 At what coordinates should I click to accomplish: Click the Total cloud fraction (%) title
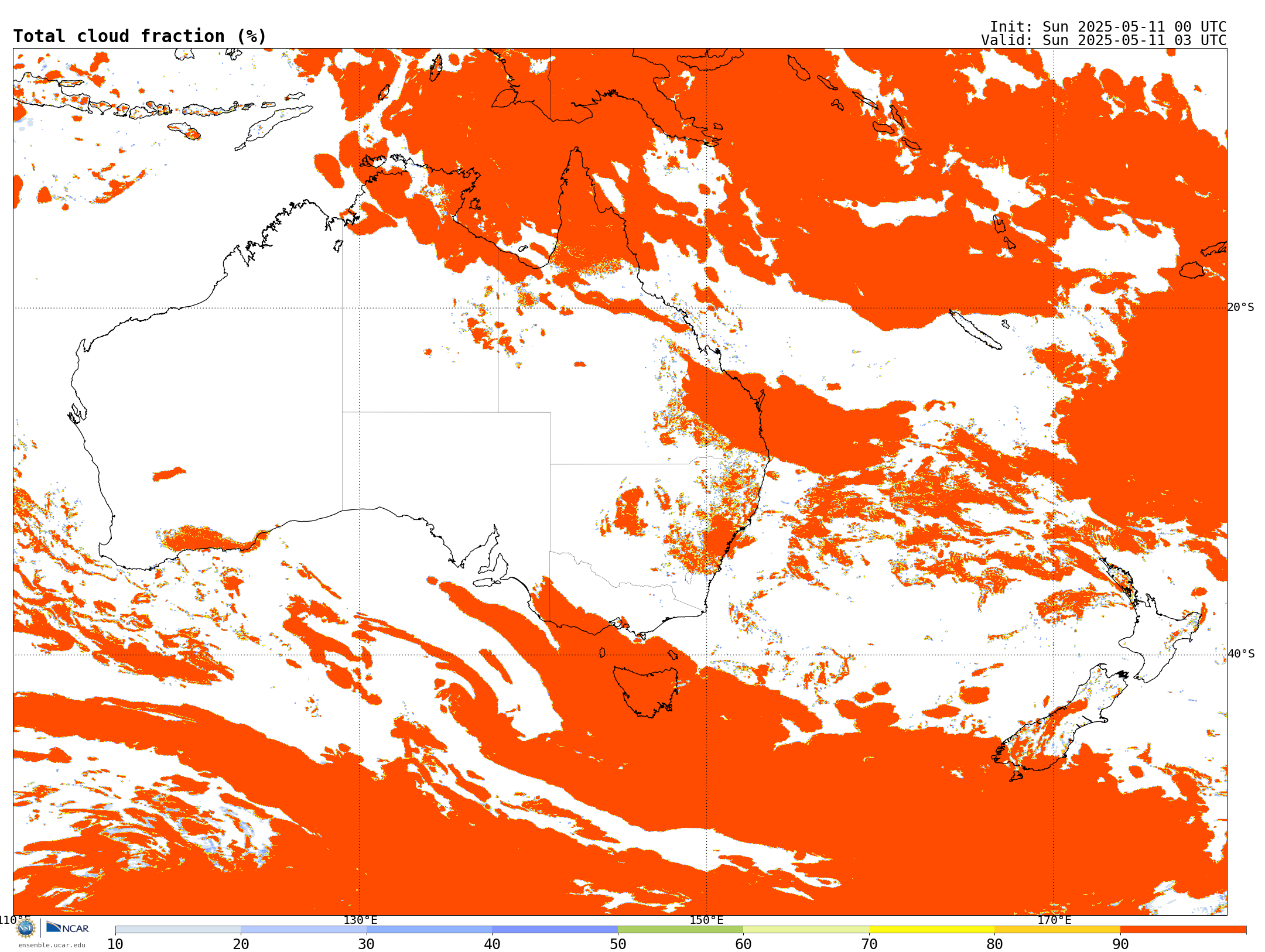coord(140,36)
